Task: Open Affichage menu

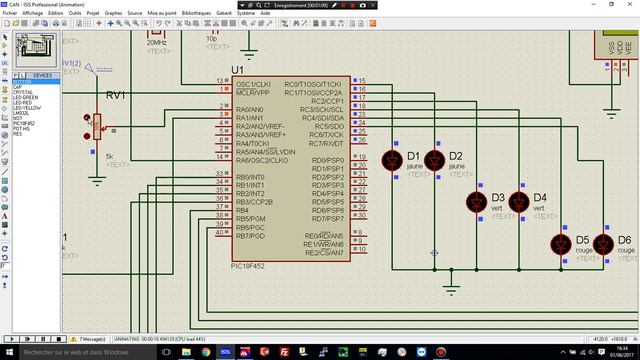Action: pyautogui.click(x=32, y=13)
